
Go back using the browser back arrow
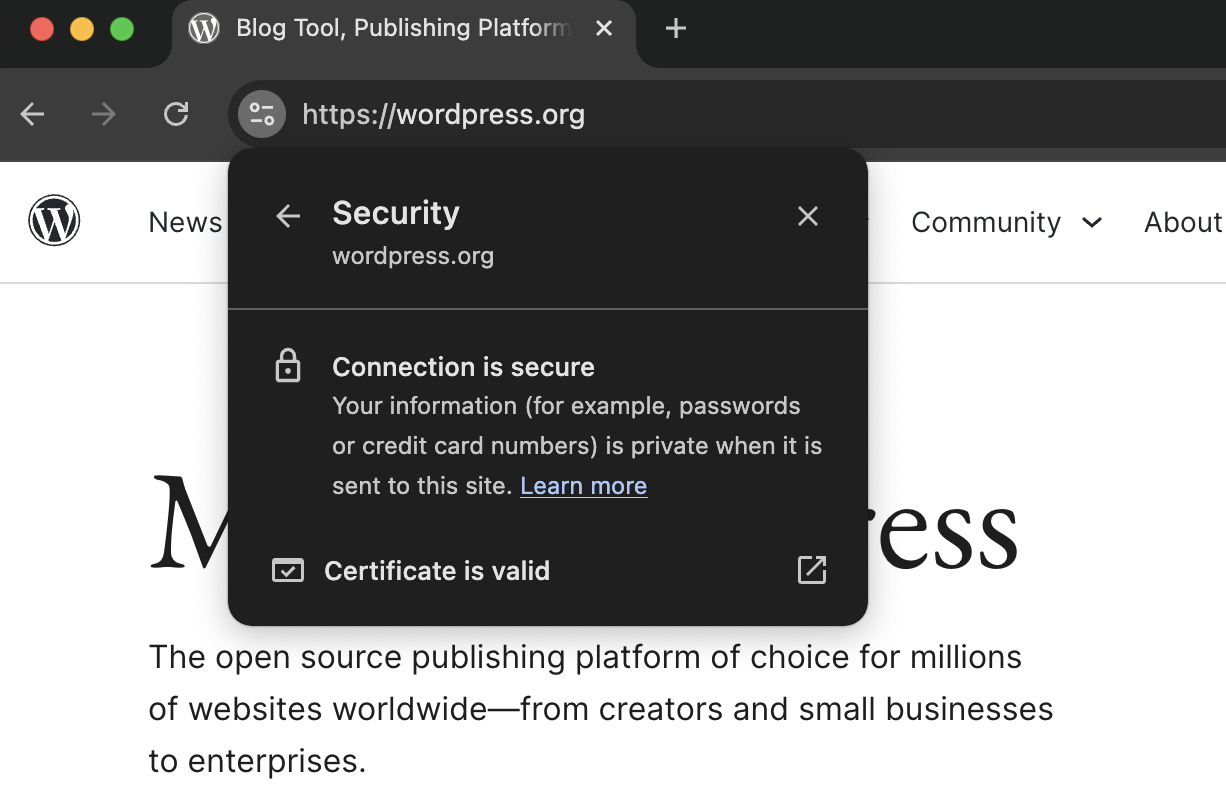coord(31,114)
